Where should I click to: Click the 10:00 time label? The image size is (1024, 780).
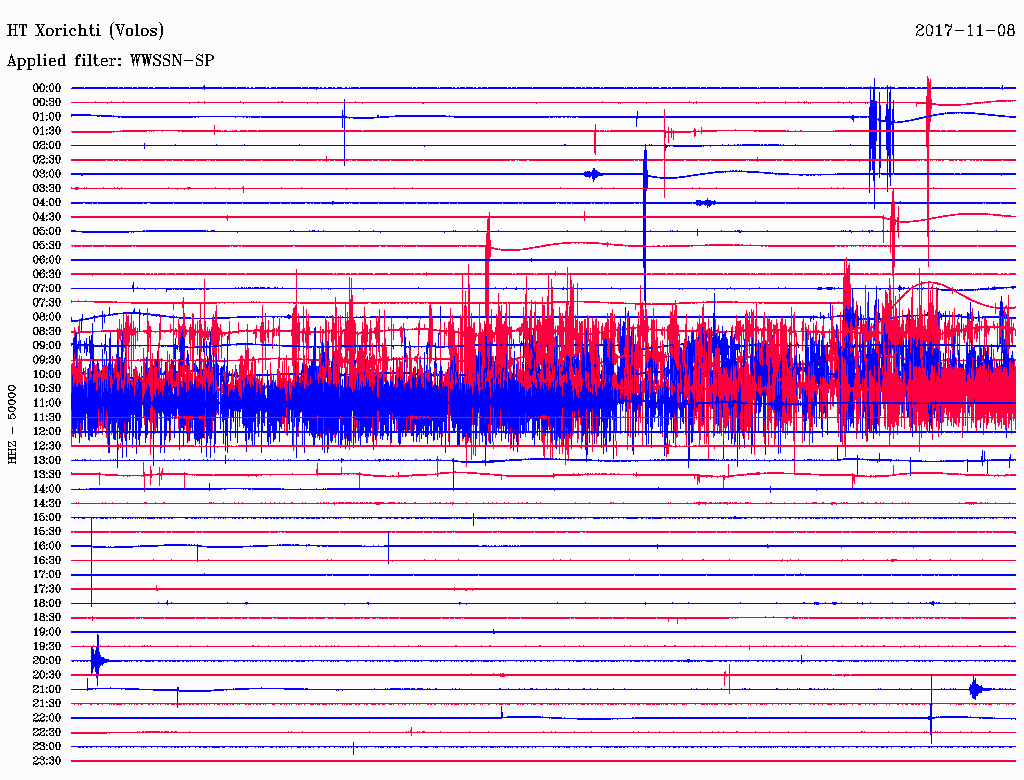47,374
